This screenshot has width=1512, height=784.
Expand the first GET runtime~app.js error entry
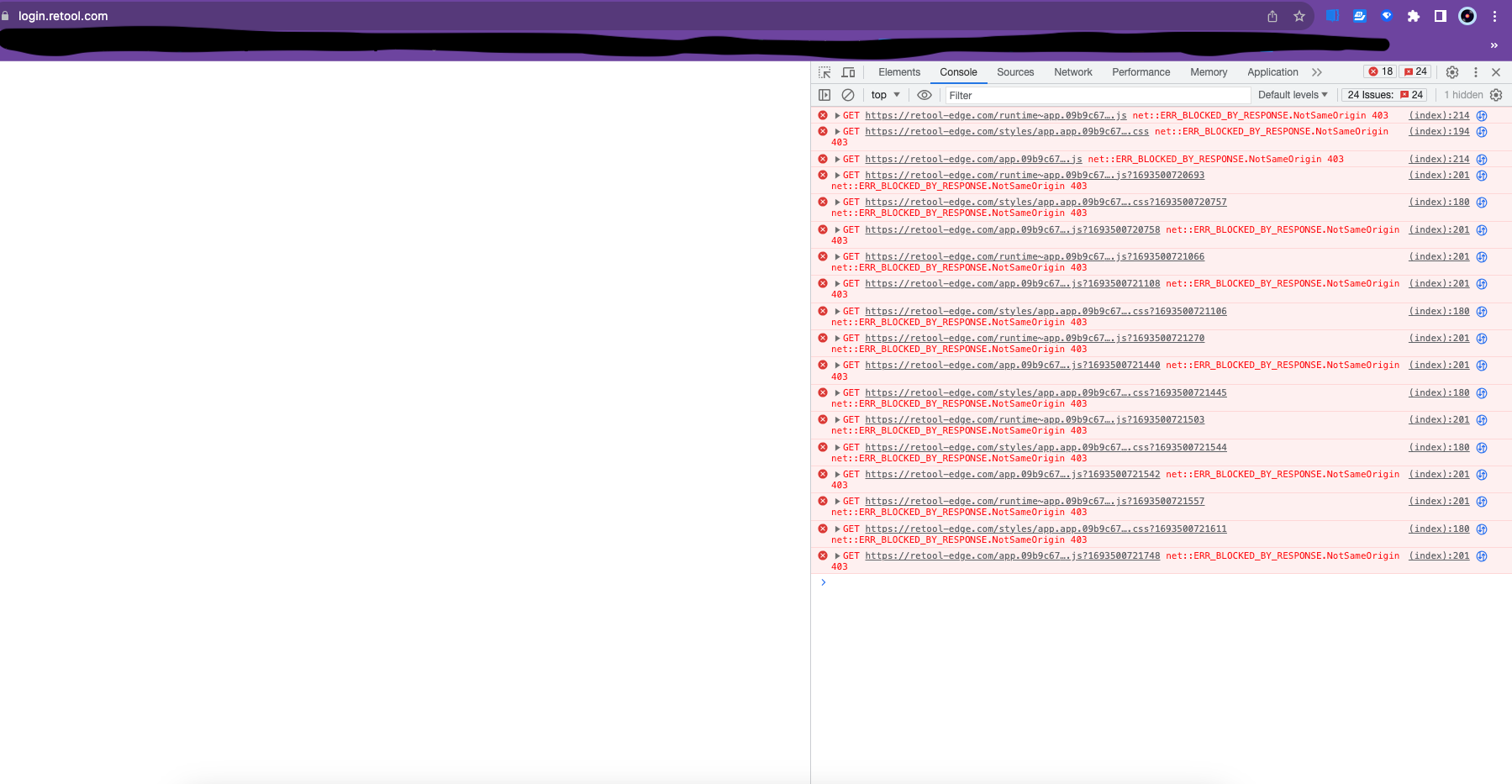(837, 115)
